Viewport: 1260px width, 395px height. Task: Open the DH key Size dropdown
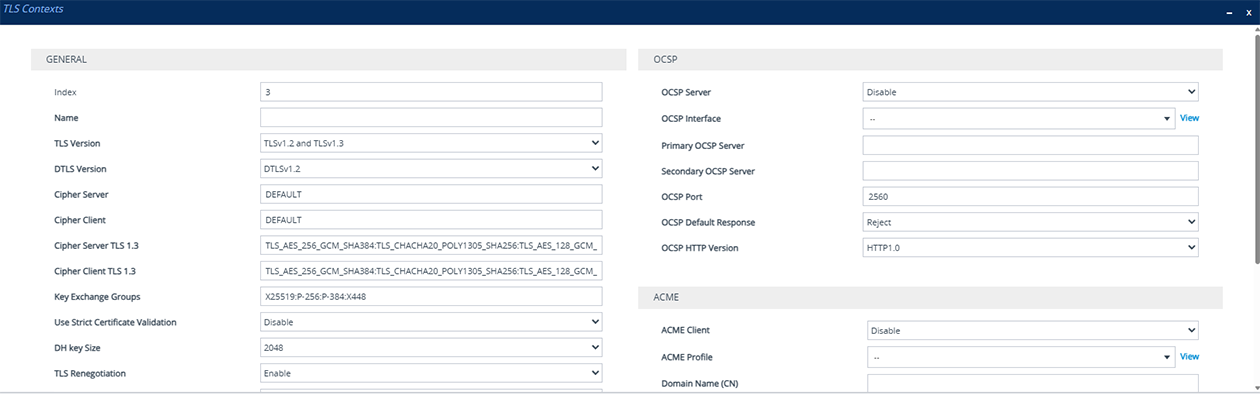coord(431,348)
